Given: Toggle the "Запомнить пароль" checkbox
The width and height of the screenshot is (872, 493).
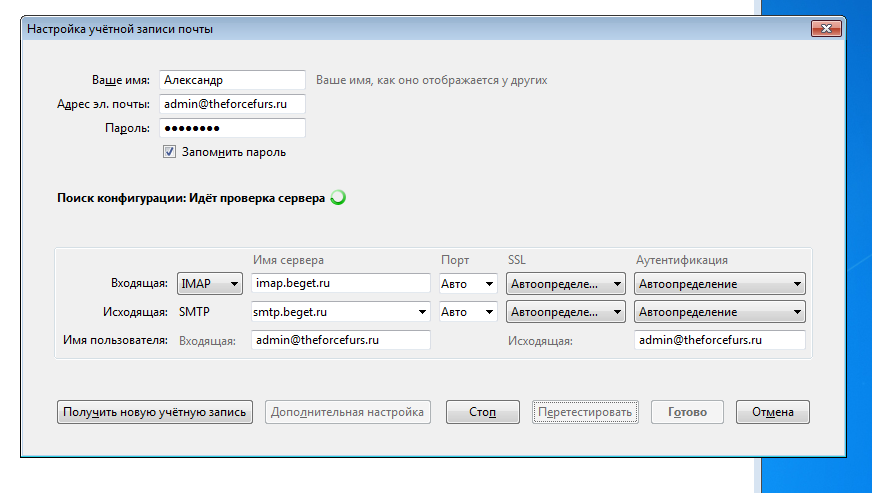Looking at the screenshot, I should click(x=170, y=151).
